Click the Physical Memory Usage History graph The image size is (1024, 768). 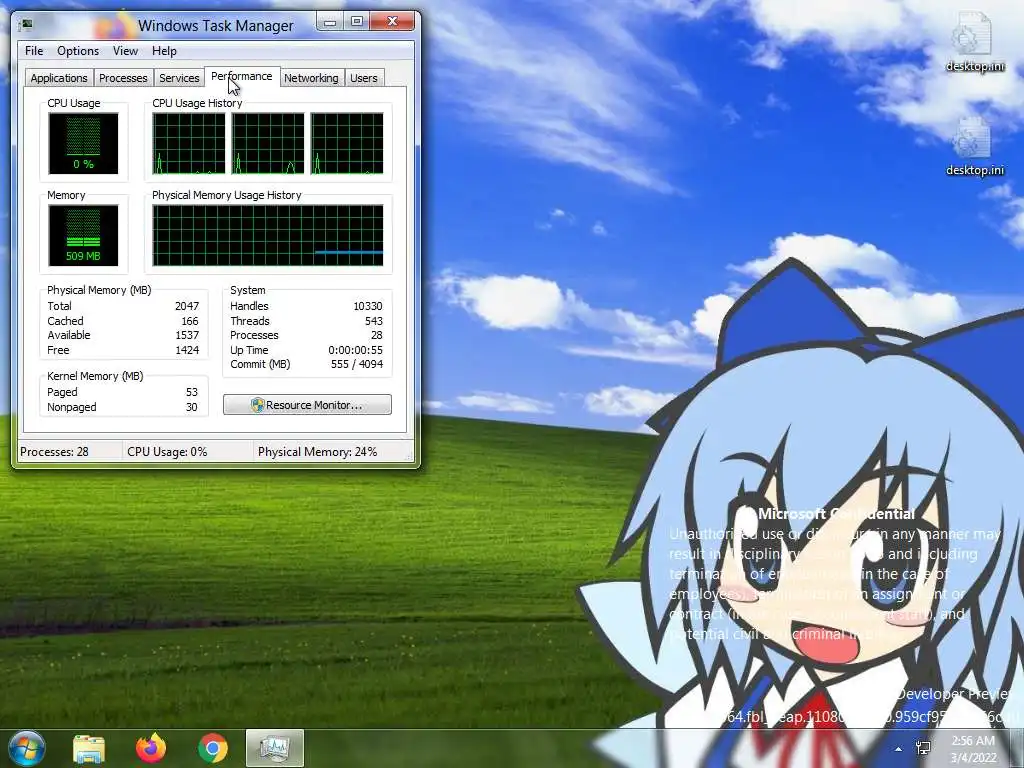[268, 236]
